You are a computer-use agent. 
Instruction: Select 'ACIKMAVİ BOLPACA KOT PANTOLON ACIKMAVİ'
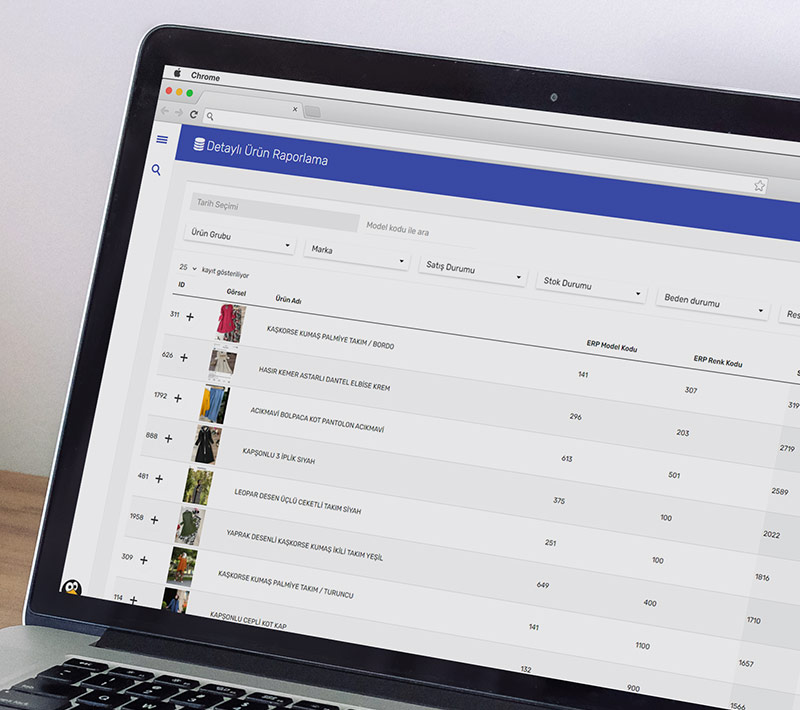(x=317, y=420)
